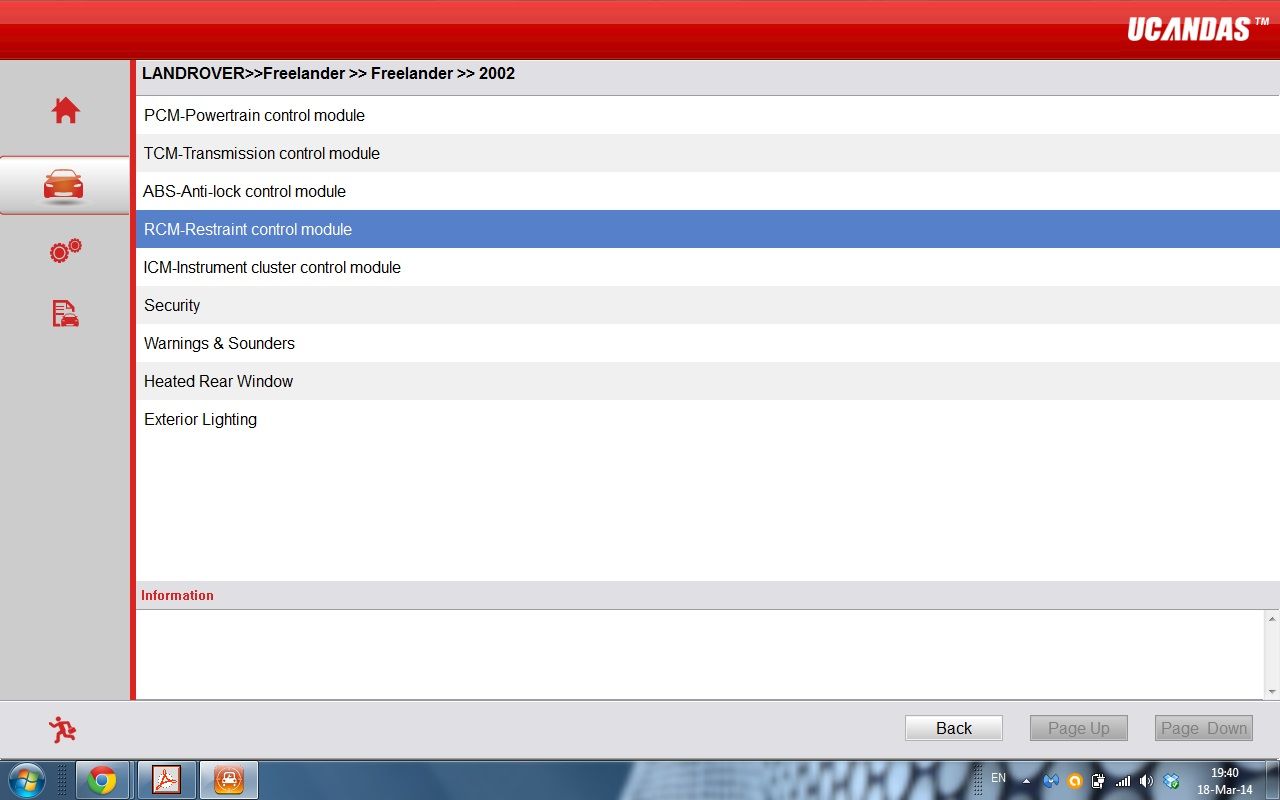The image size is (1280, 800).
Task: Click the orange circular tray icon
Action: 1075,781
